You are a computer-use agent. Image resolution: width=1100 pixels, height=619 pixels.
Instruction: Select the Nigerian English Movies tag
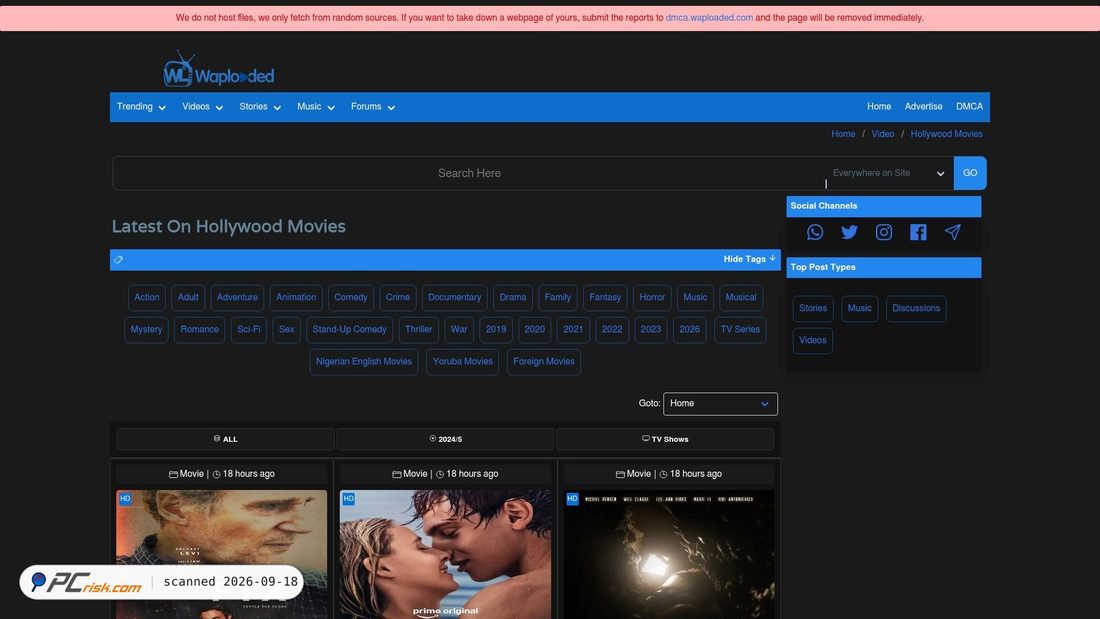[363, 362]
